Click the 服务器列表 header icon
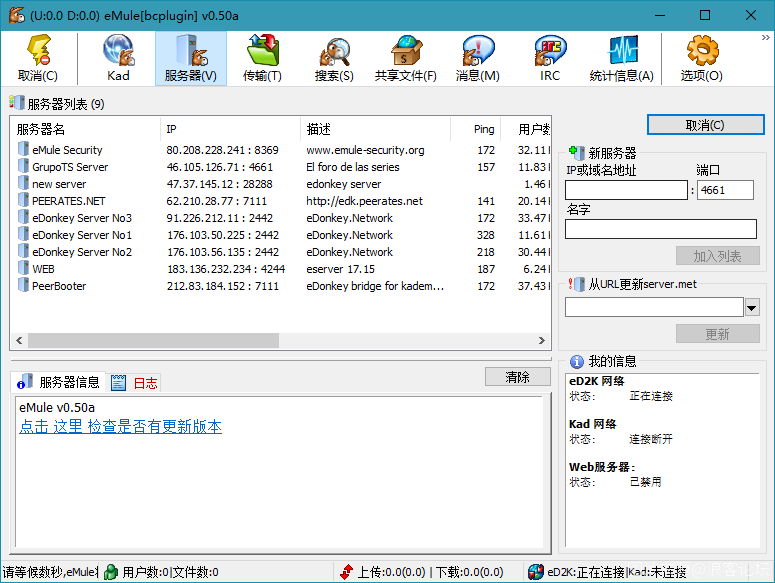 [16, 103]
